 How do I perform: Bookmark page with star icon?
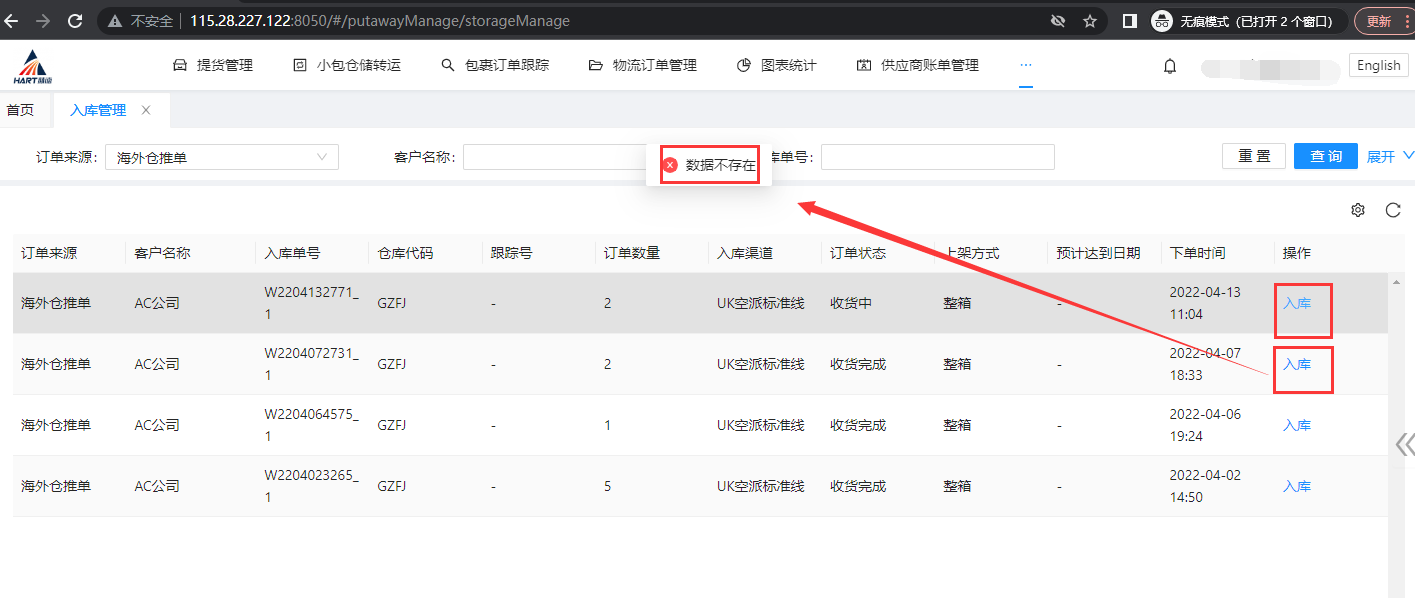[x=1090, y=21]
